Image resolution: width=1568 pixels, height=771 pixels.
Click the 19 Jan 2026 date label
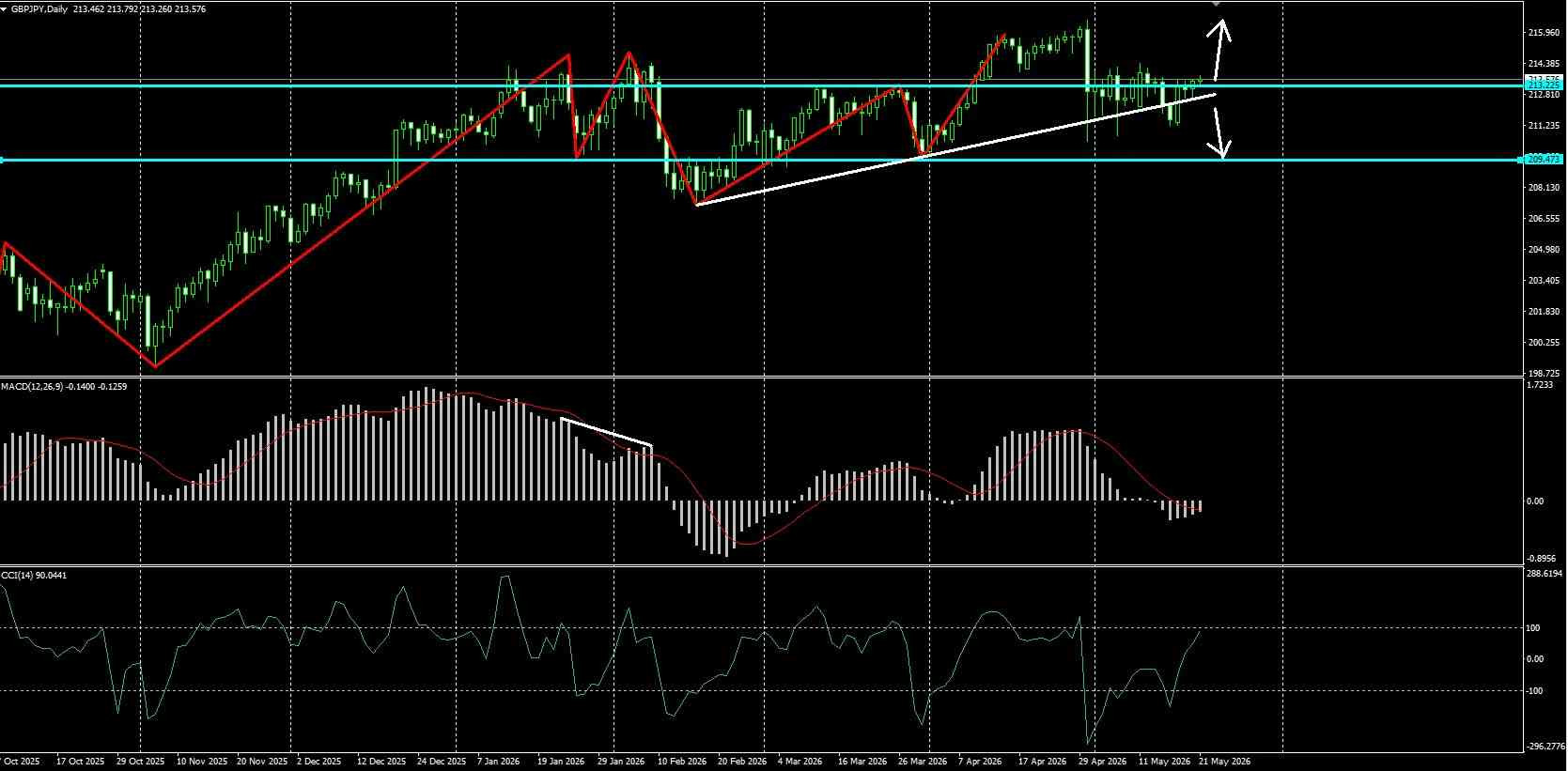point(561,762)
